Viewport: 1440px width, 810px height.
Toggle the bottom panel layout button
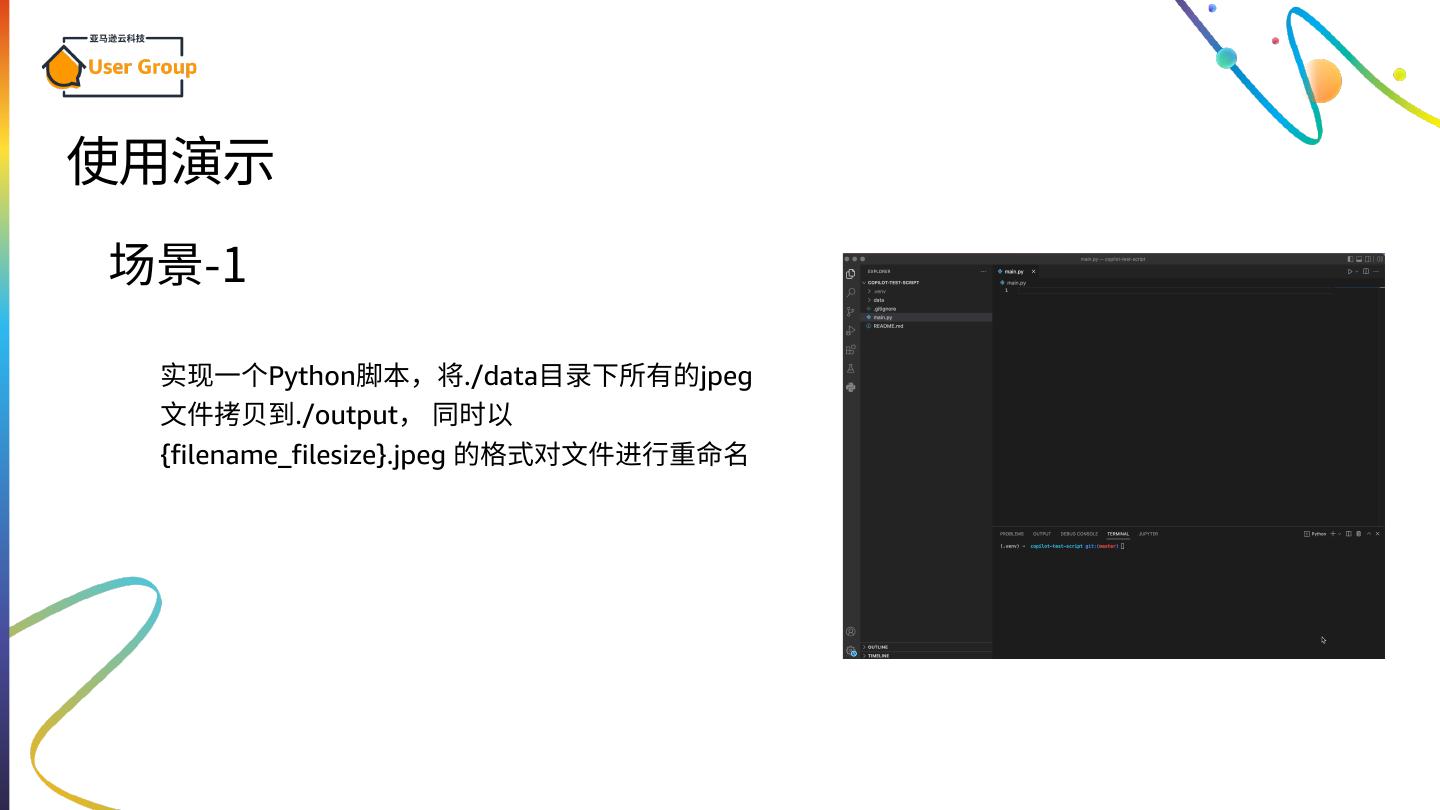click(1359, 259)
